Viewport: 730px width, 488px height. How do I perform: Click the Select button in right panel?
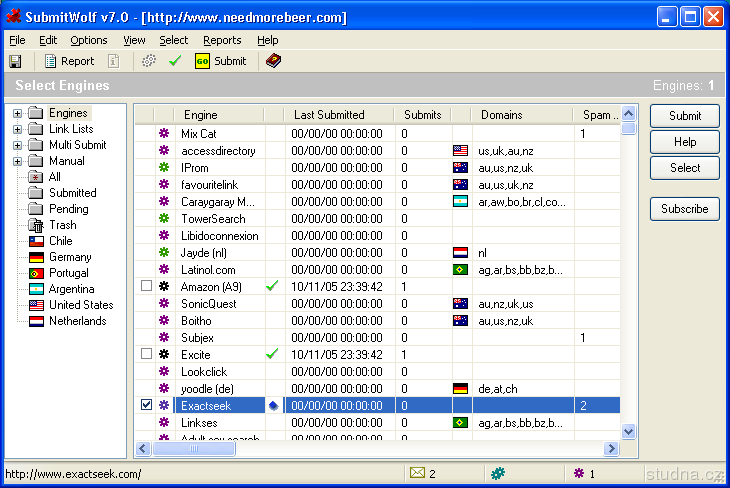click(684, 168)
